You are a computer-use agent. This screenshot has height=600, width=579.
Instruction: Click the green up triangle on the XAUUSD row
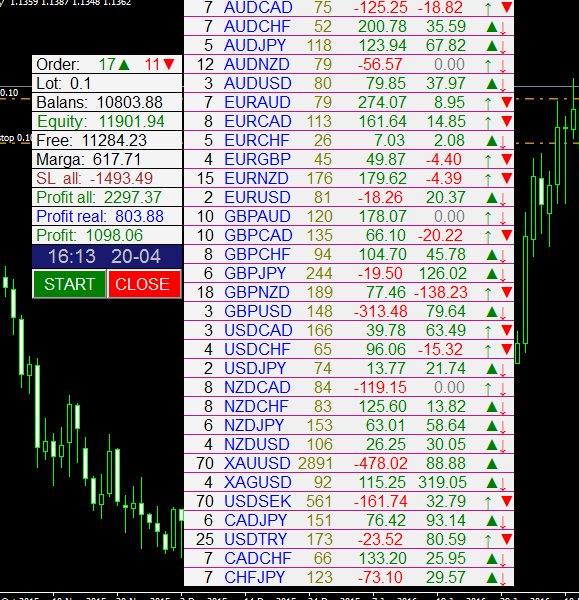[492, 464]
